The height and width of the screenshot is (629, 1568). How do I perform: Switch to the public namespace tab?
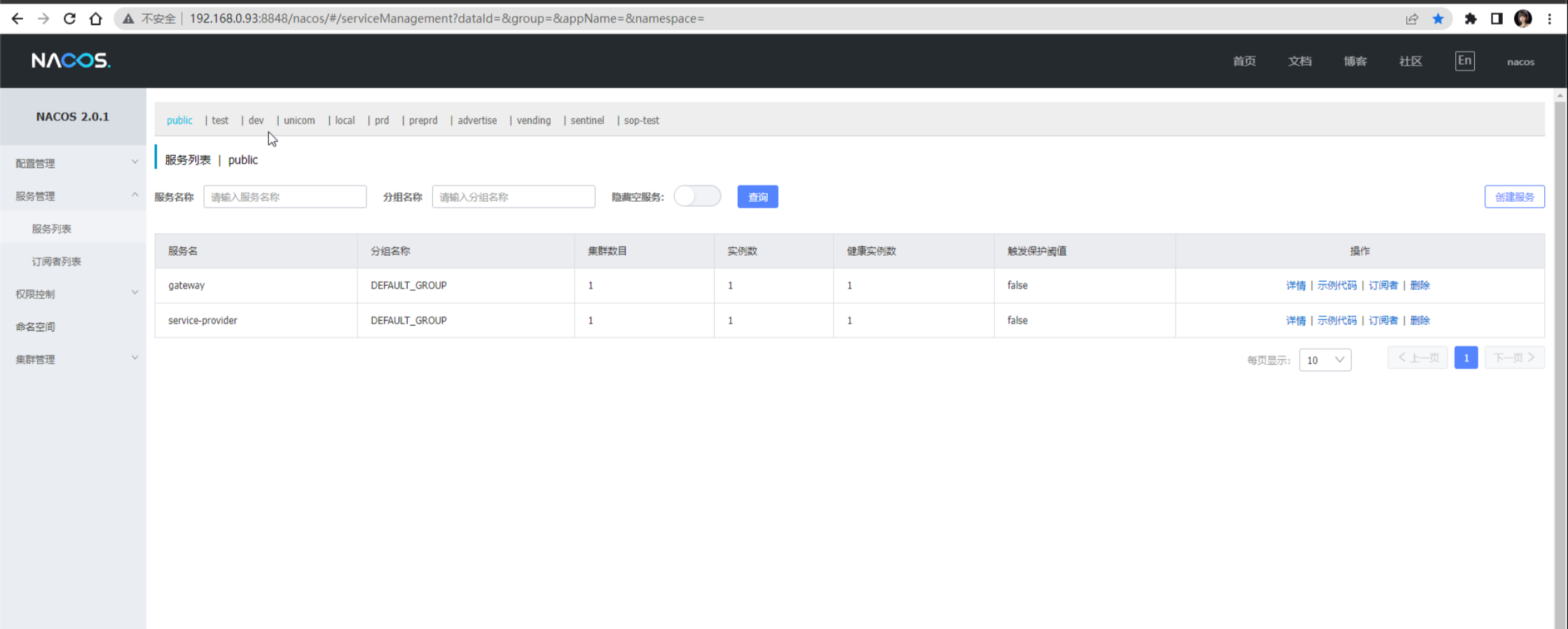tap(179, 120)
